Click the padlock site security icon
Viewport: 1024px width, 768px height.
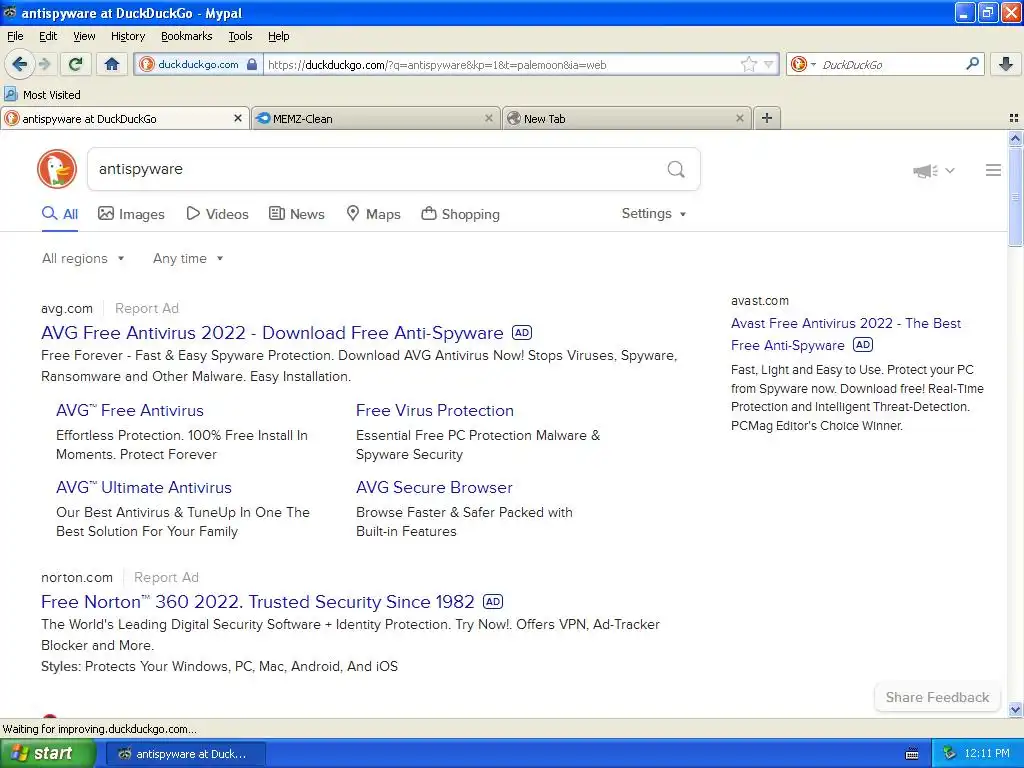252,64
